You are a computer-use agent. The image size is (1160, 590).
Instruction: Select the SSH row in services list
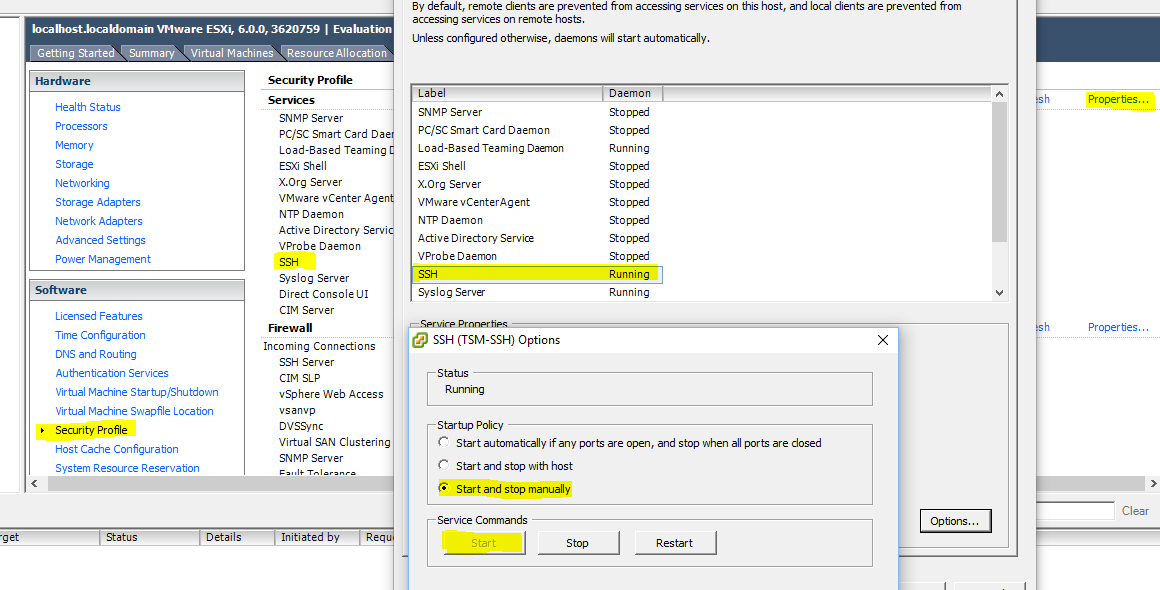point(537,274)
